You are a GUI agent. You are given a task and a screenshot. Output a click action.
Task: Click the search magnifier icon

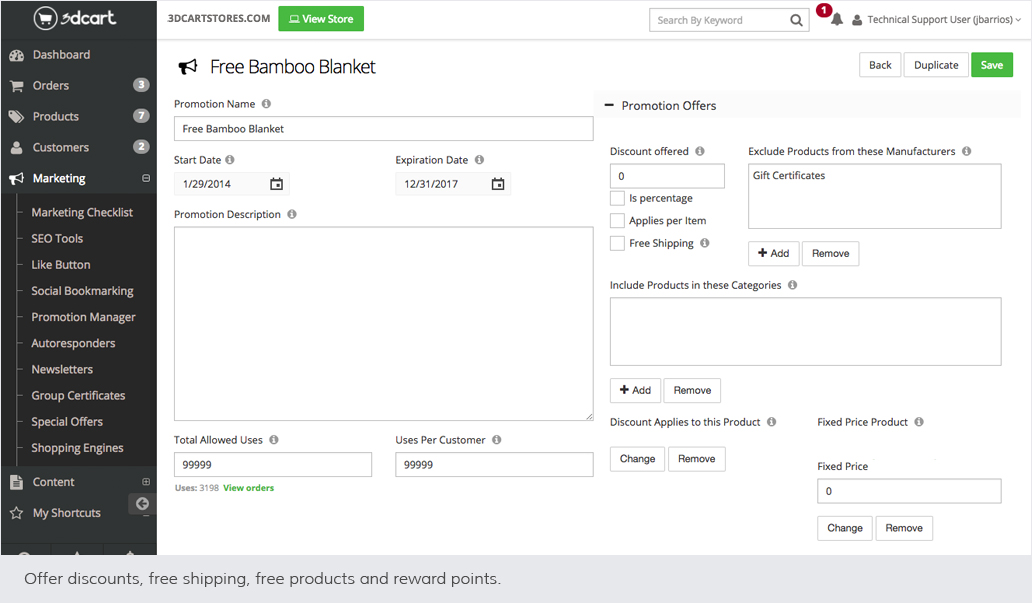coord(796,20)
